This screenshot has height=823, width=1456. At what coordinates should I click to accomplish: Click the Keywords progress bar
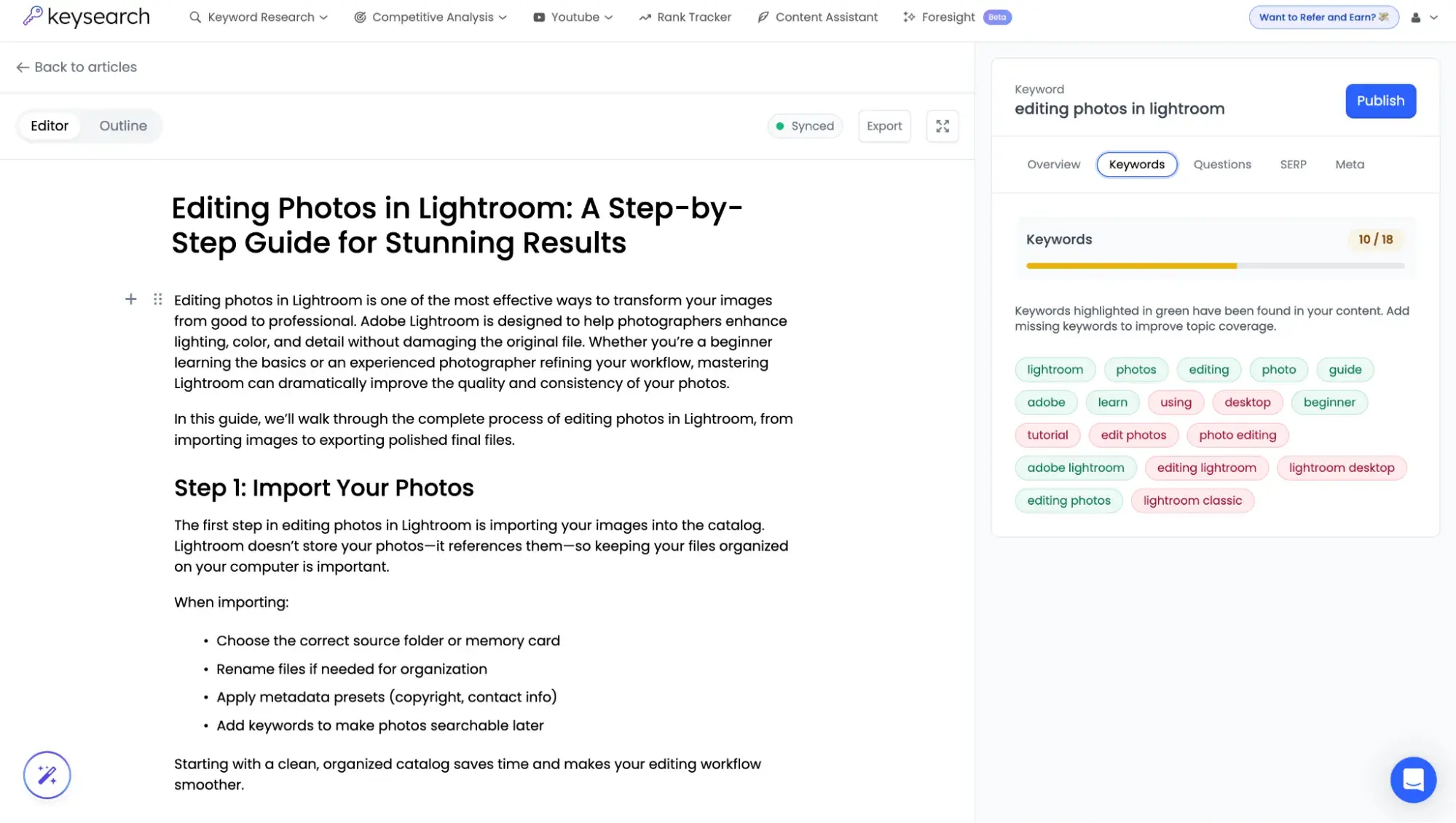[1215, 266]
